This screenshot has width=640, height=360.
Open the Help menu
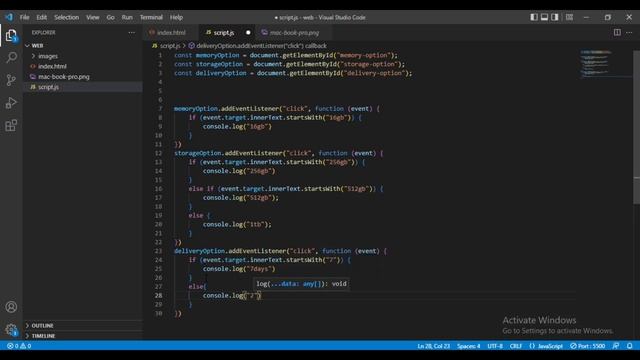point(176,17)
